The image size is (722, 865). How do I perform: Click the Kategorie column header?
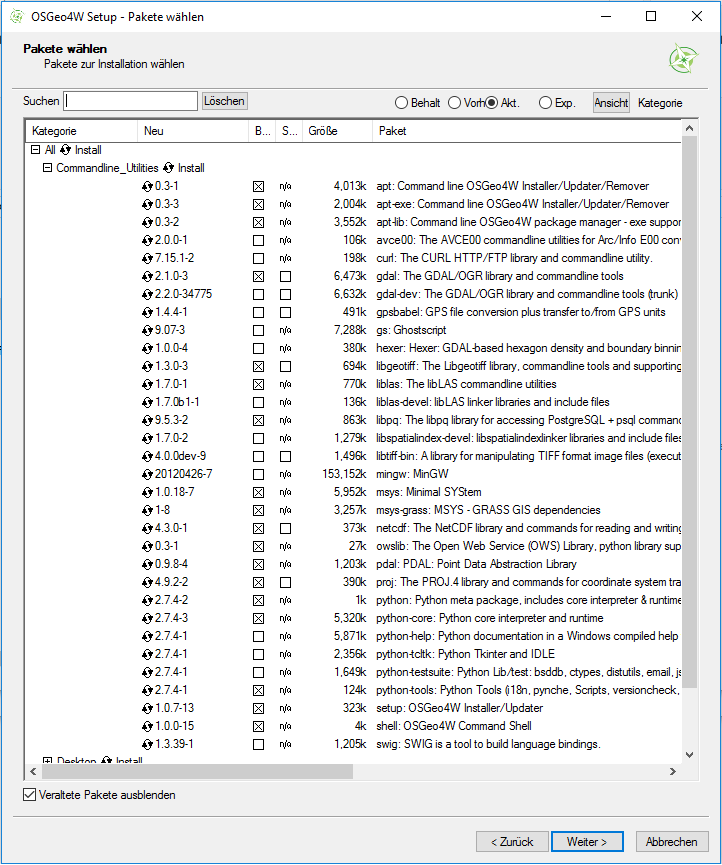[82, 131]
